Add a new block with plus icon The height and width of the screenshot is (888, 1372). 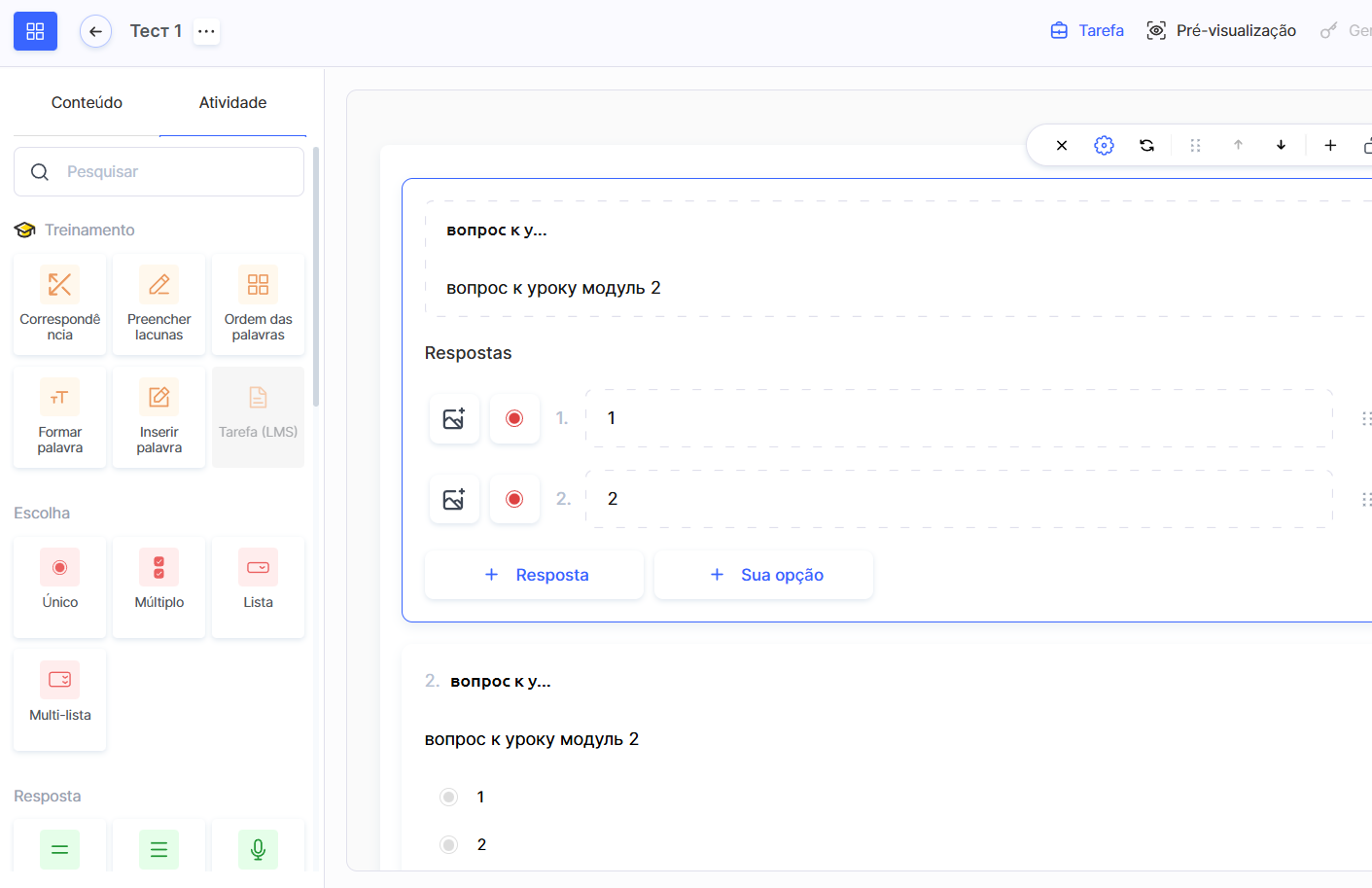[x=1330, y=145]
